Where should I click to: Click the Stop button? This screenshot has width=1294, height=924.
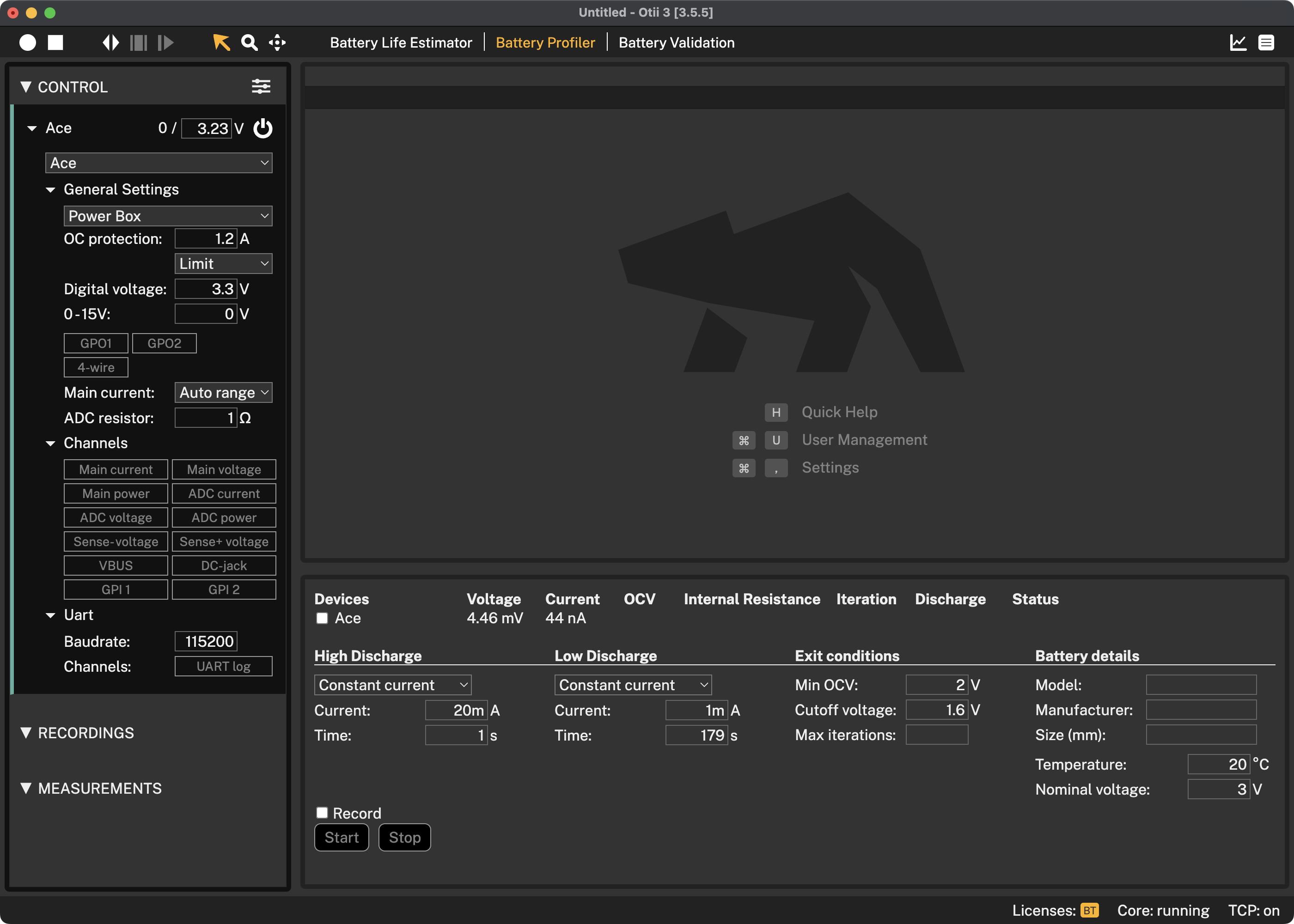pyautogui.click(x=404, y=838)
